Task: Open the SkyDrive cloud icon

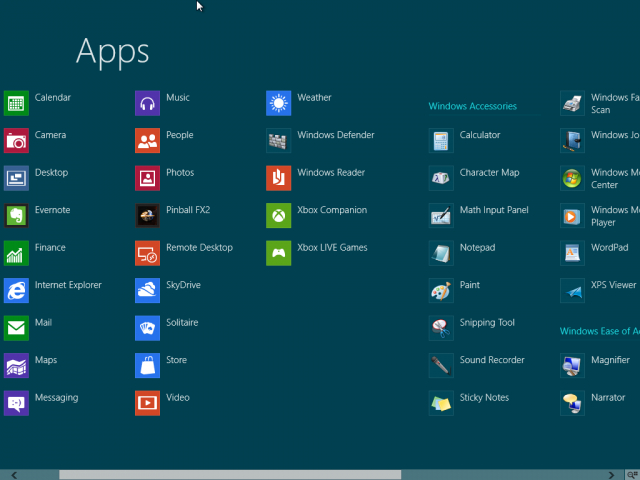Action: click(x=147, y=291)
